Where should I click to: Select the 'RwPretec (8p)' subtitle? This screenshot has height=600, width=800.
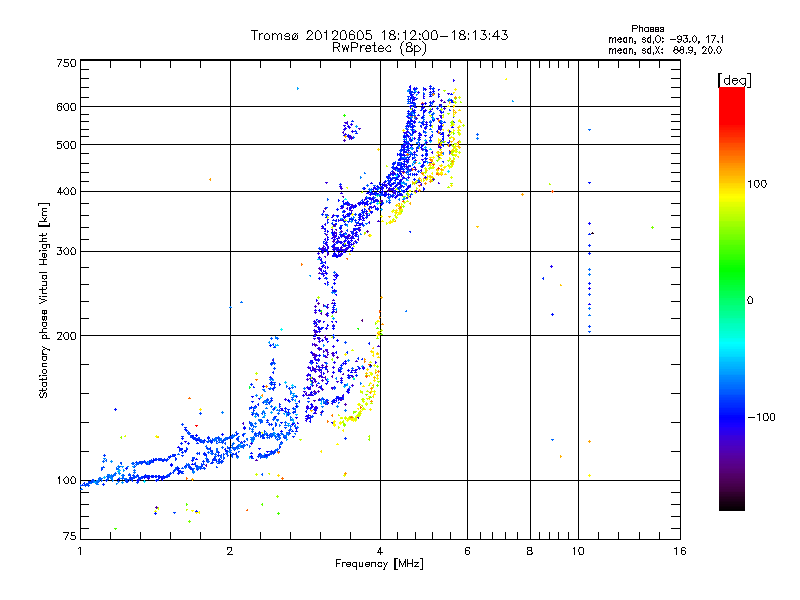pyautogui.click(x=379, y=48)
